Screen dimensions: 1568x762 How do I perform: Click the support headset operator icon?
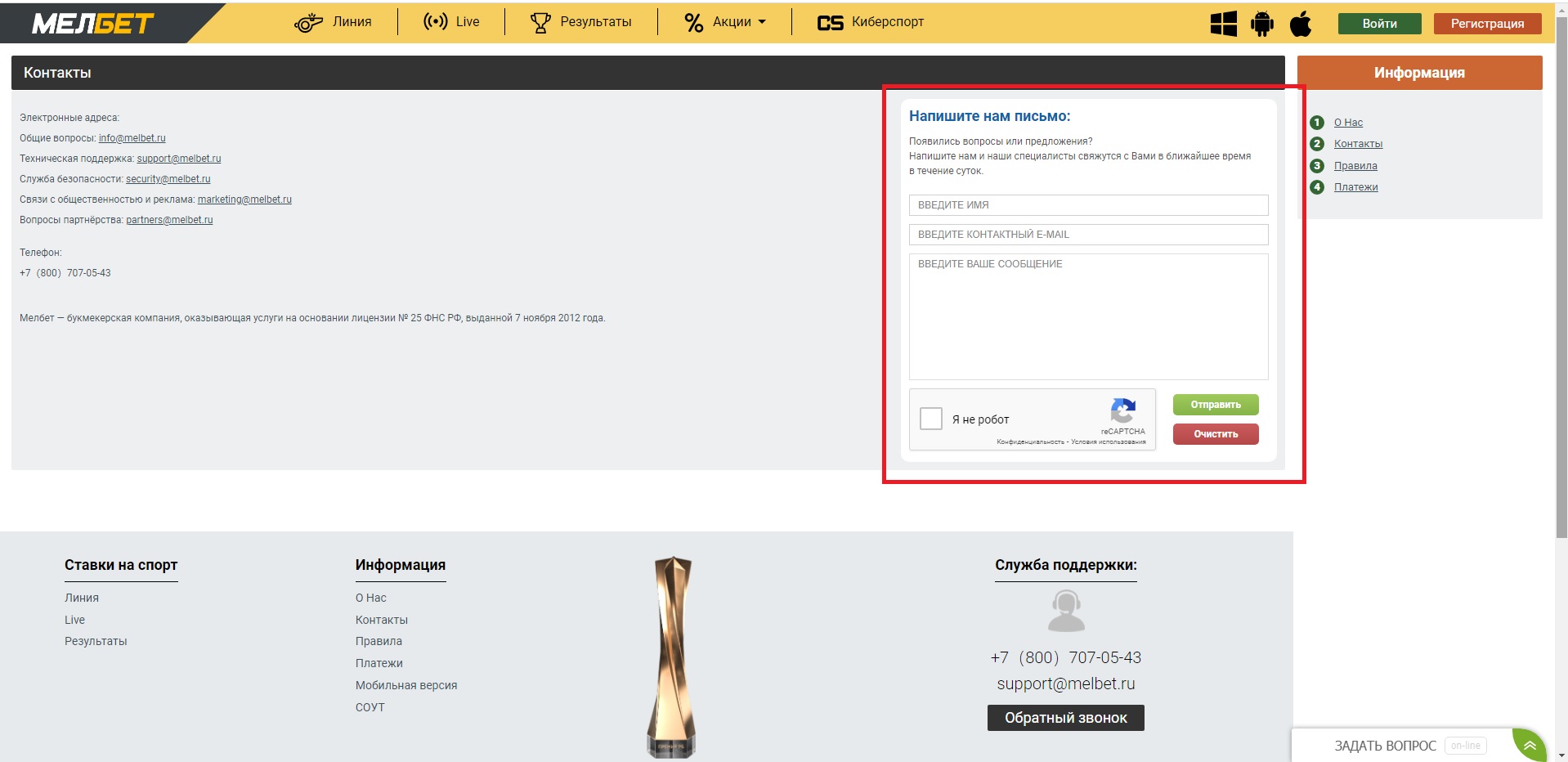point(1065,612)
